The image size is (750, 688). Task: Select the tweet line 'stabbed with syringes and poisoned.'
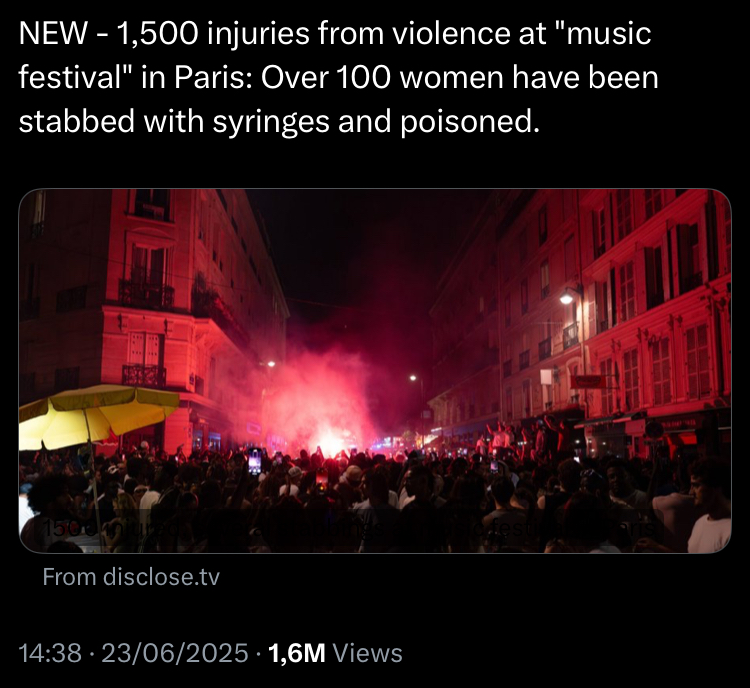pos(279,121)
